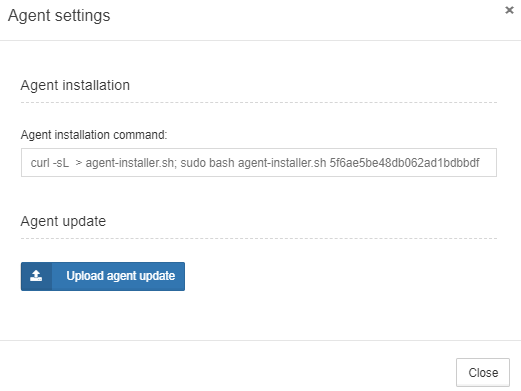
Task: Focus the agent installation command field
Action: pyautogui.click(x=259, y=163)
